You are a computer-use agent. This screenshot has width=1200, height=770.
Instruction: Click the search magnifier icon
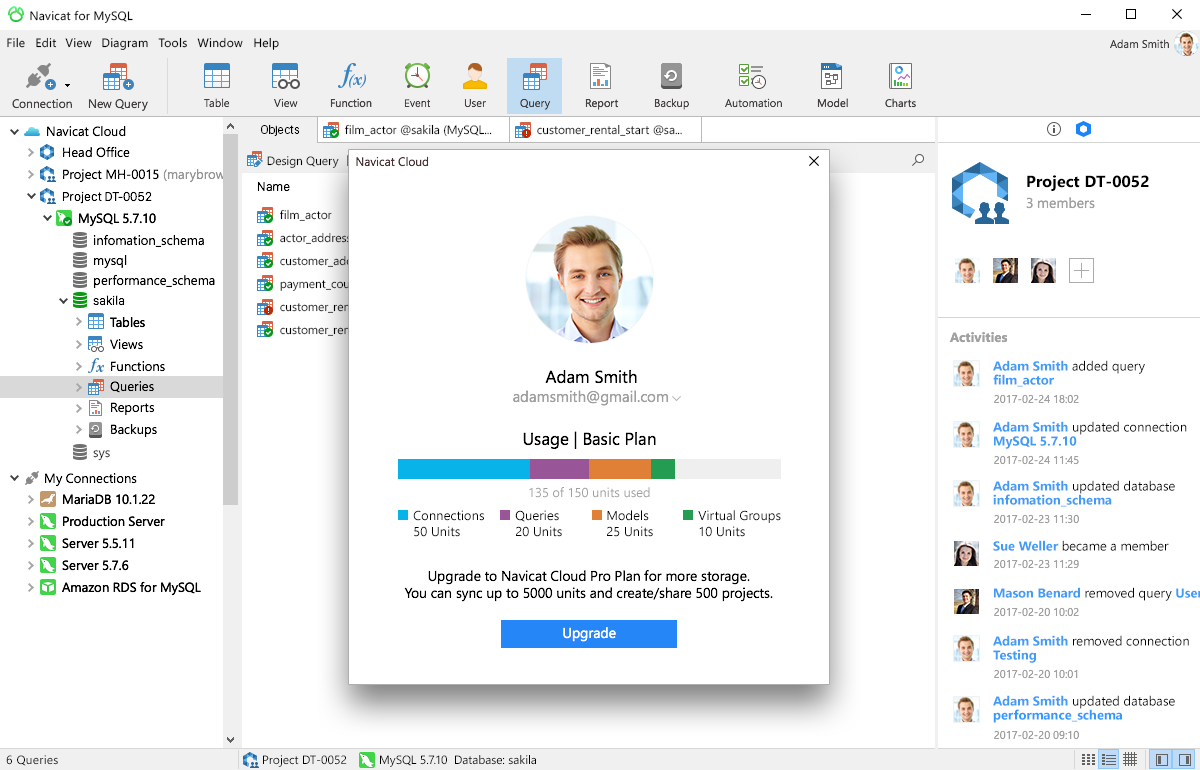[x=918, y=160]
